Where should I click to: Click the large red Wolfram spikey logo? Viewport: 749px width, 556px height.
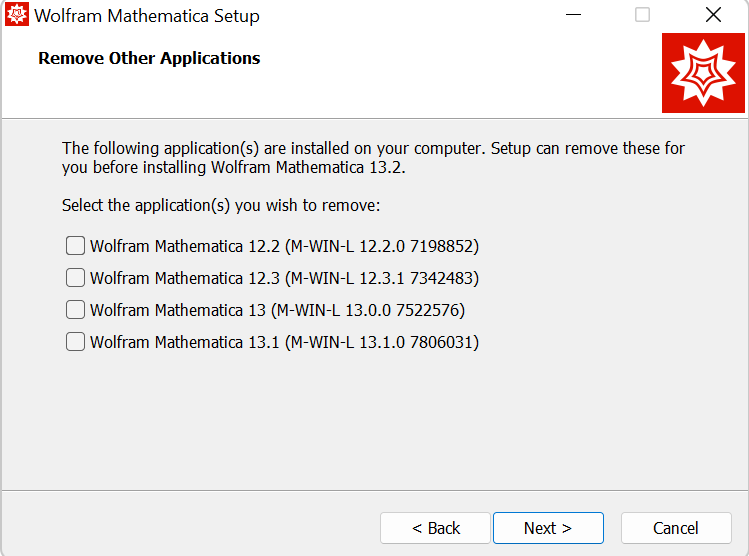click(x=703, y=73)
